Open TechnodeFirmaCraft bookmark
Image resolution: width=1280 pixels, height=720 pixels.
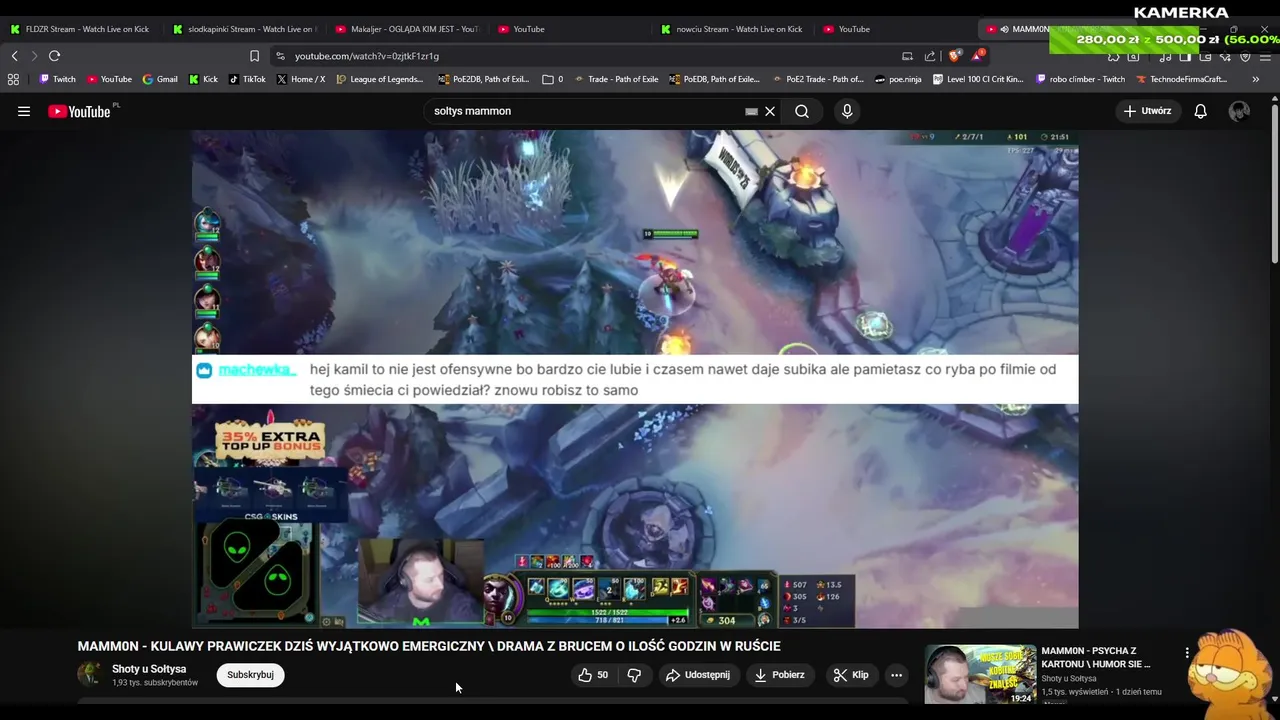[x=1182, y=79]
